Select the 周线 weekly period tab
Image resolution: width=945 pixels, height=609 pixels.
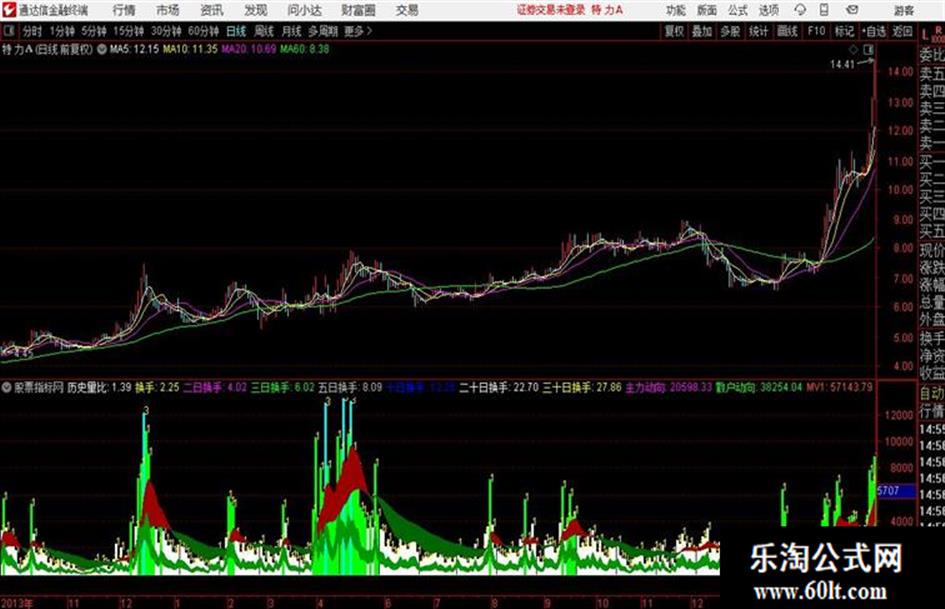coord(264,31)
